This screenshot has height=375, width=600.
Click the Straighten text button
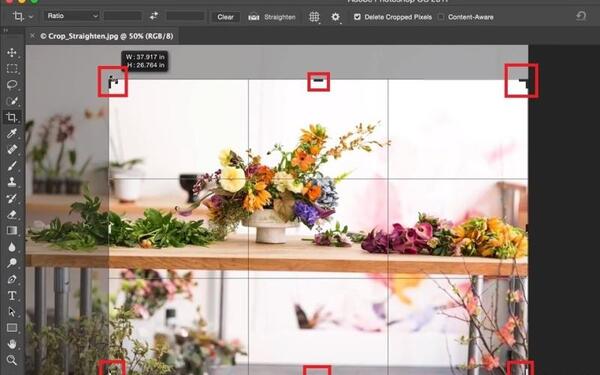280,17
